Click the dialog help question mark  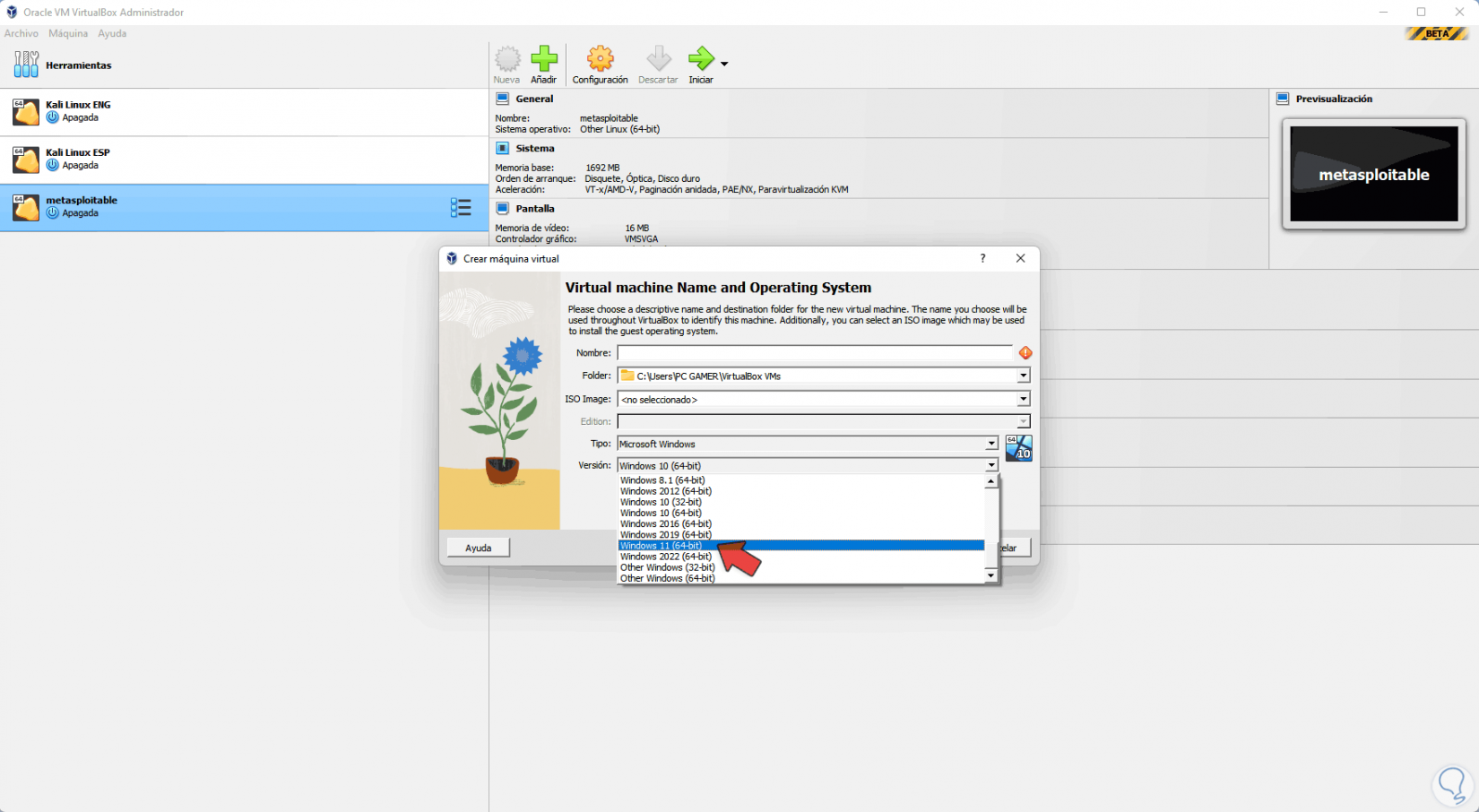pyautogui.click(x=982, y=258)
